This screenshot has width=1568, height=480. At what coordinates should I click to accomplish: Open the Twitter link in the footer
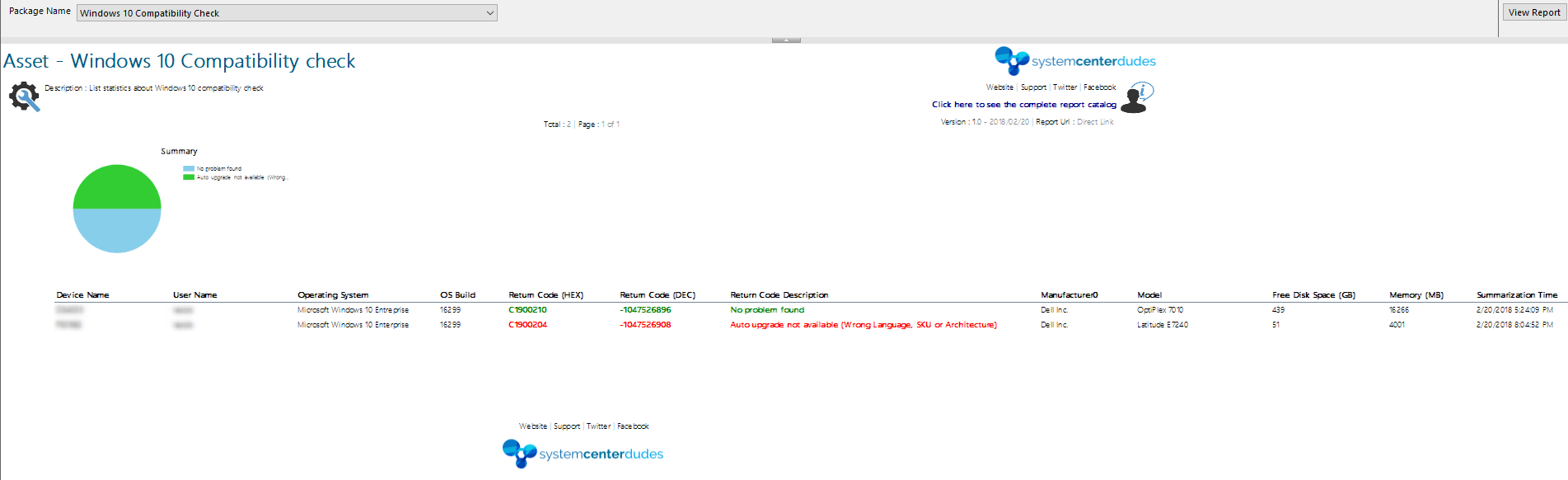[x=598, y=426]
